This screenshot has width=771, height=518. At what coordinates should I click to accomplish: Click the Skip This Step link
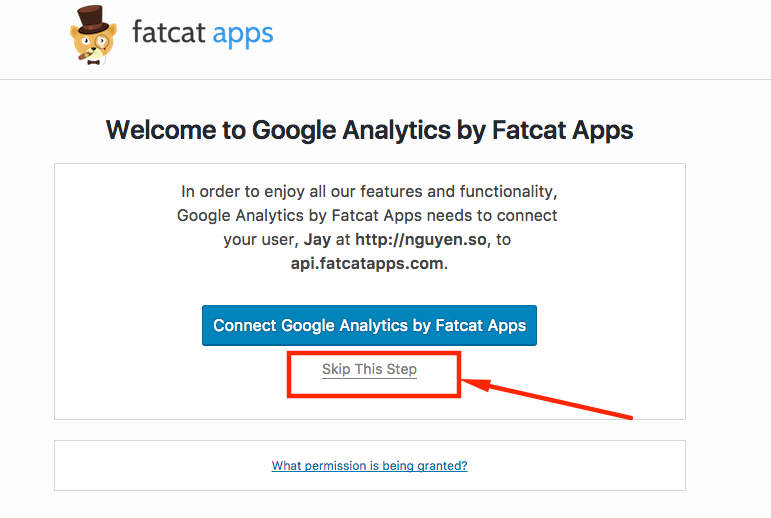pos(369,369)
